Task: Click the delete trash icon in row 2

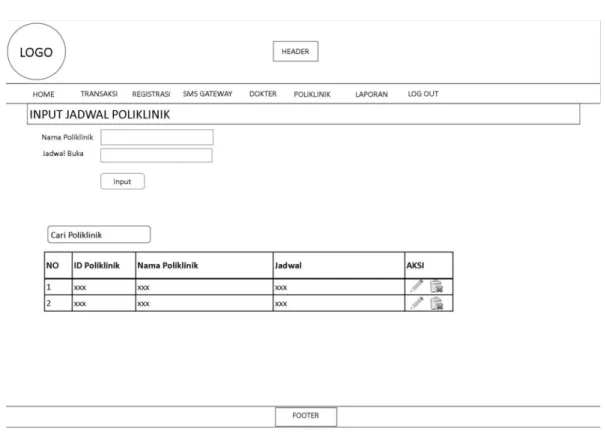Action: click(x=437, y=303)
